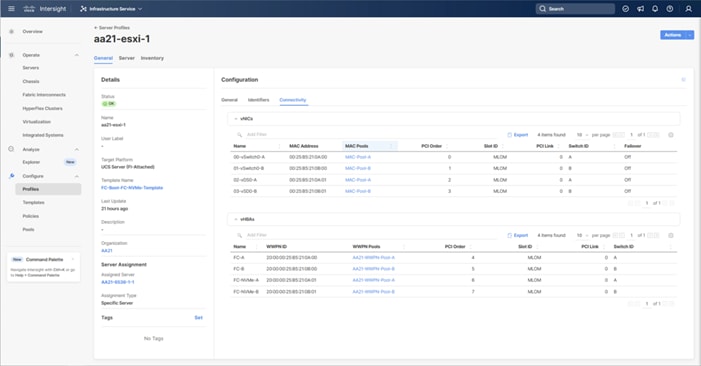Open Templates in the sidebar
Viewport: 701px width, 366px height.
34,202
